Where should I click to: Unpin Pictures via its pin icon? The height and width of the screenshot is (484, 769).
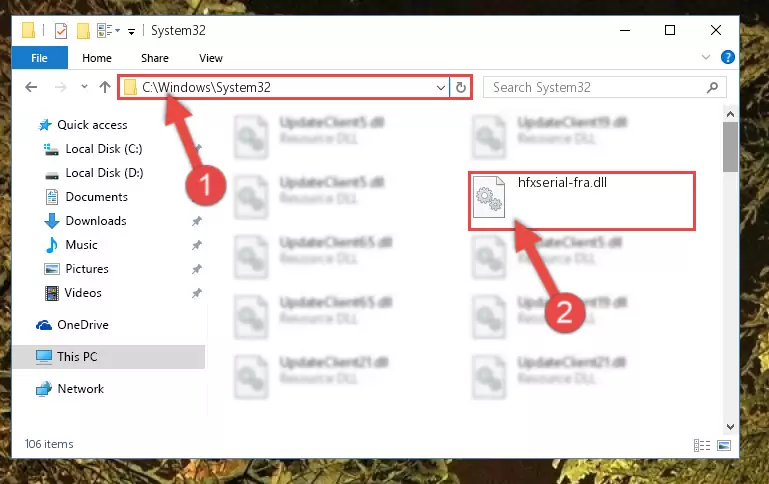point(197,269)
